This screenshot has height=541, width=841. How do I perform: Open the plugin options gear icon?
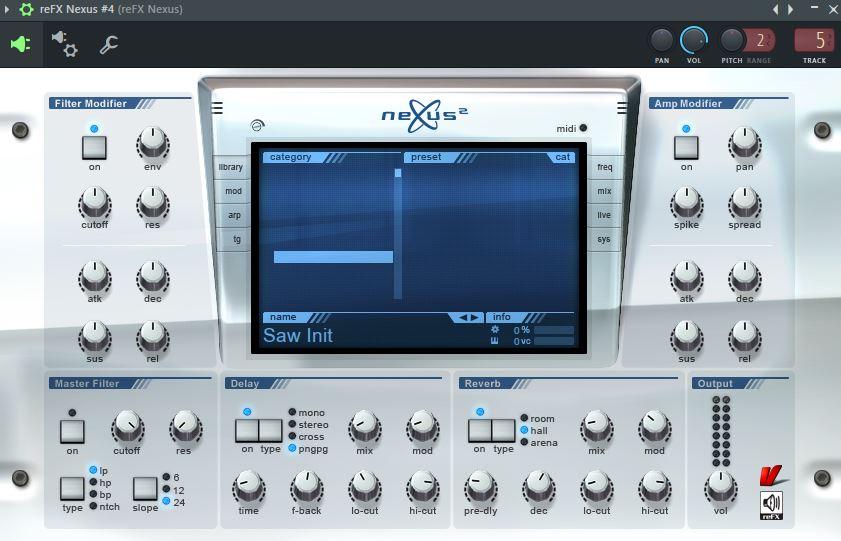click(65, 44)
